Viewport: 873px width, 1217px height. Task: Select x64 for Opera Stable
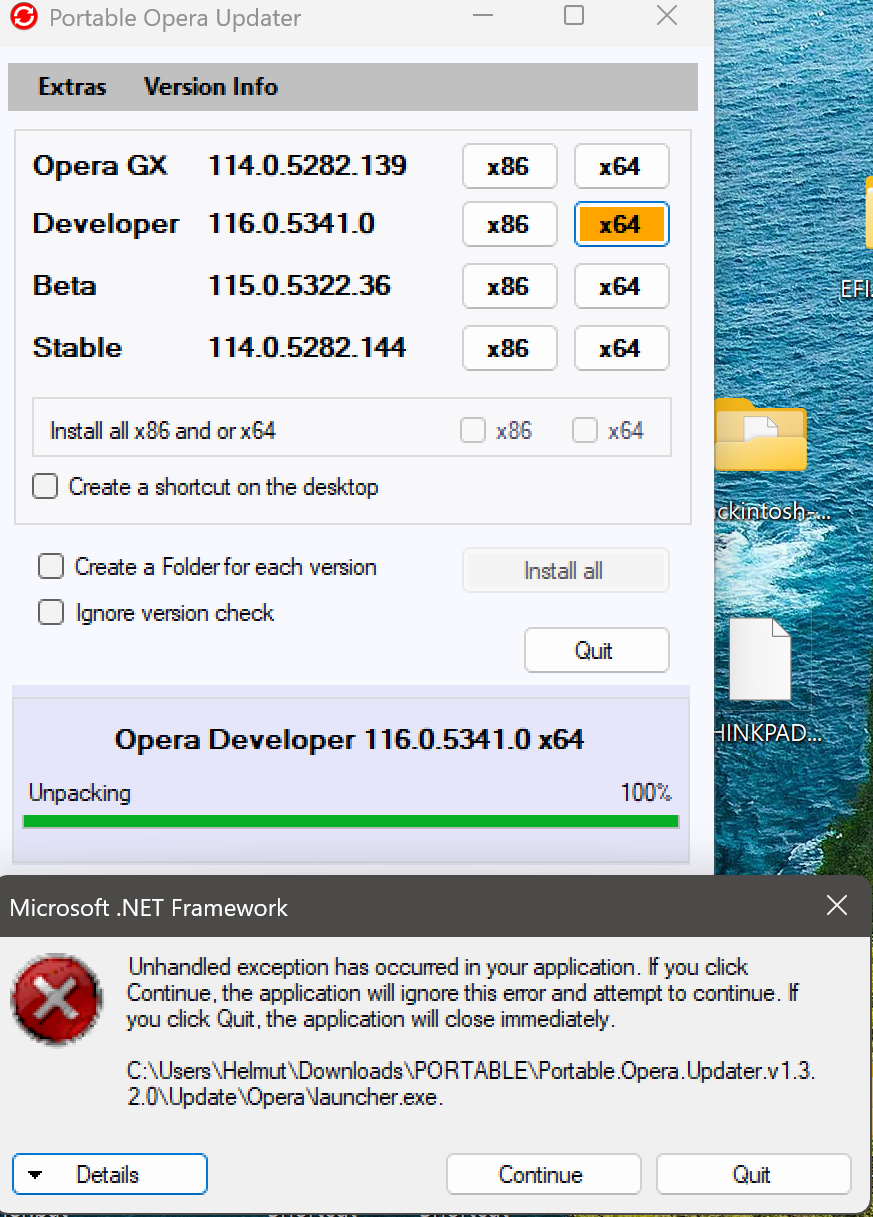(621, 348)
